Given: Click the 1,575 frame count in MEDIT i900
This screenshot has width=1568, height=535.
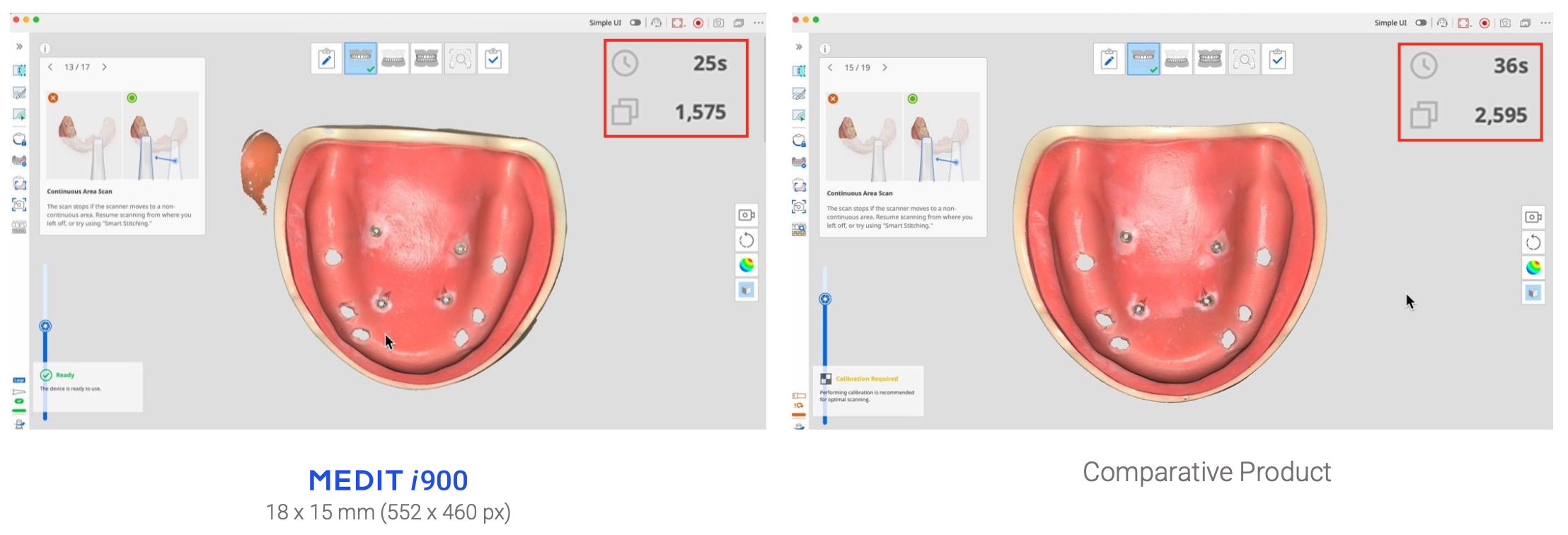Looking at the screenshot, I should pos(700,112).
